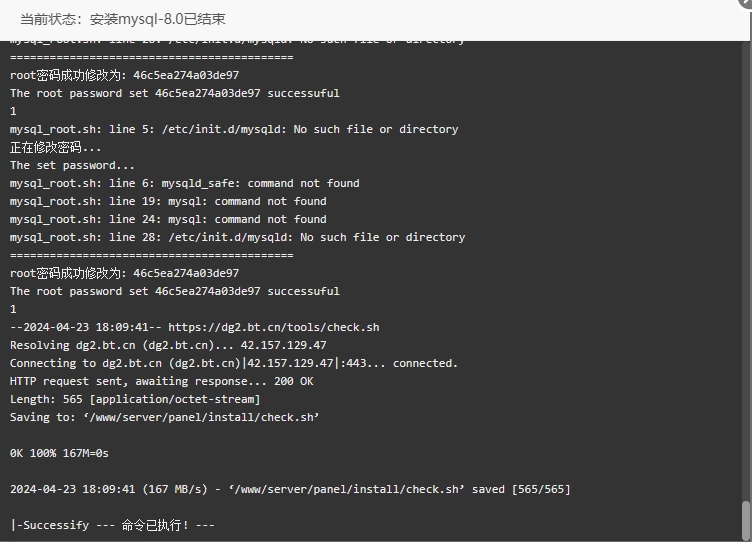752x542 pixels.
Task: Click the lower '=====' separator line
Action: [x=152, y=255]
